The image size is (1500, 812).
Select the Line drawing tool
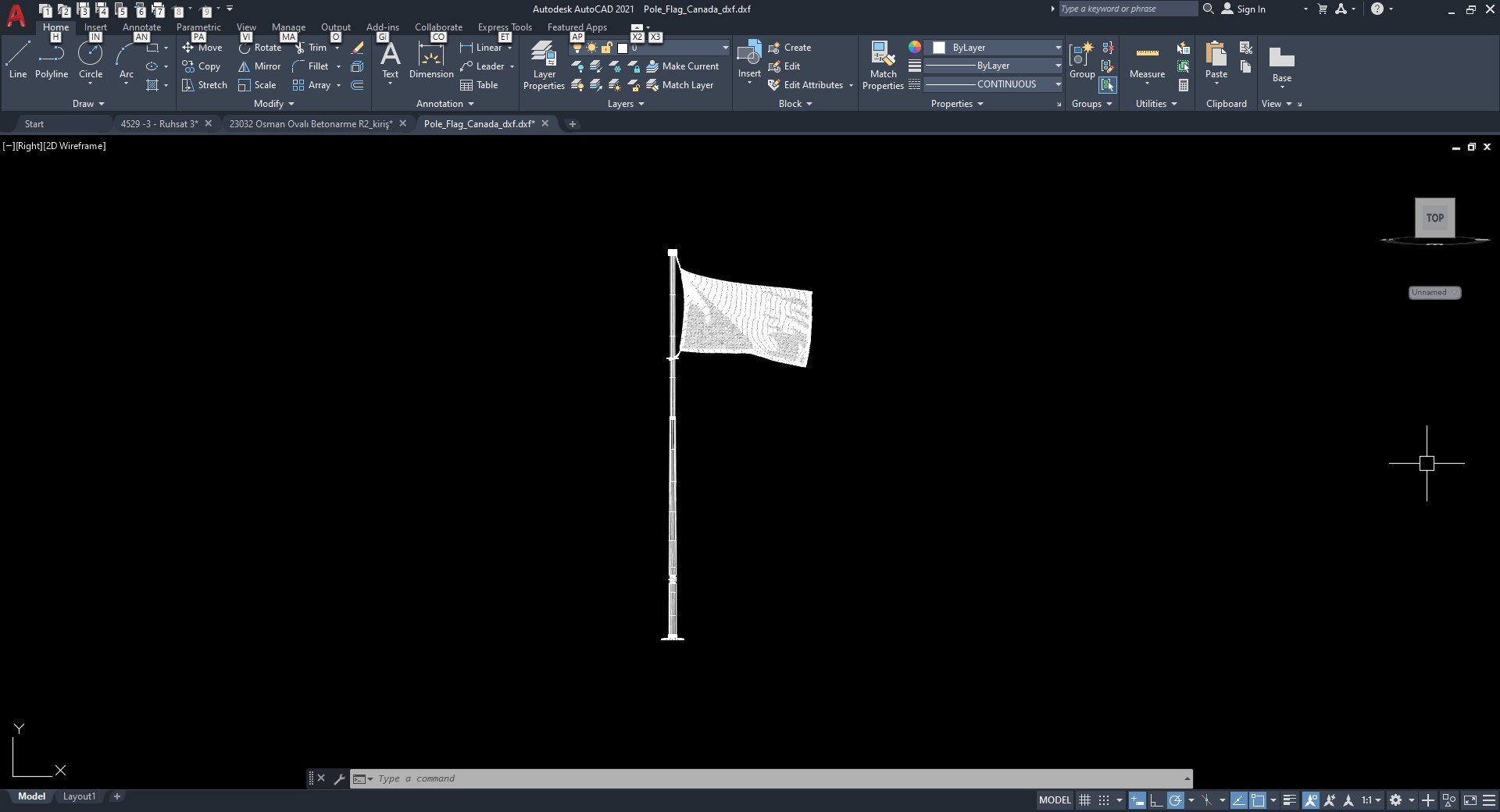[18, 60]
